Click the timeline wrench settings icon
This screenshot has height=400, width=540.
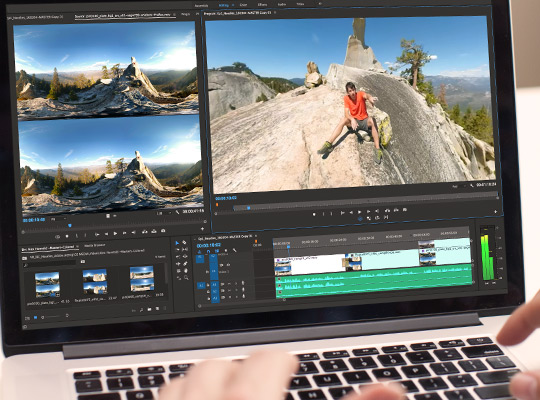pyautogui.click(x=235, y=250)
